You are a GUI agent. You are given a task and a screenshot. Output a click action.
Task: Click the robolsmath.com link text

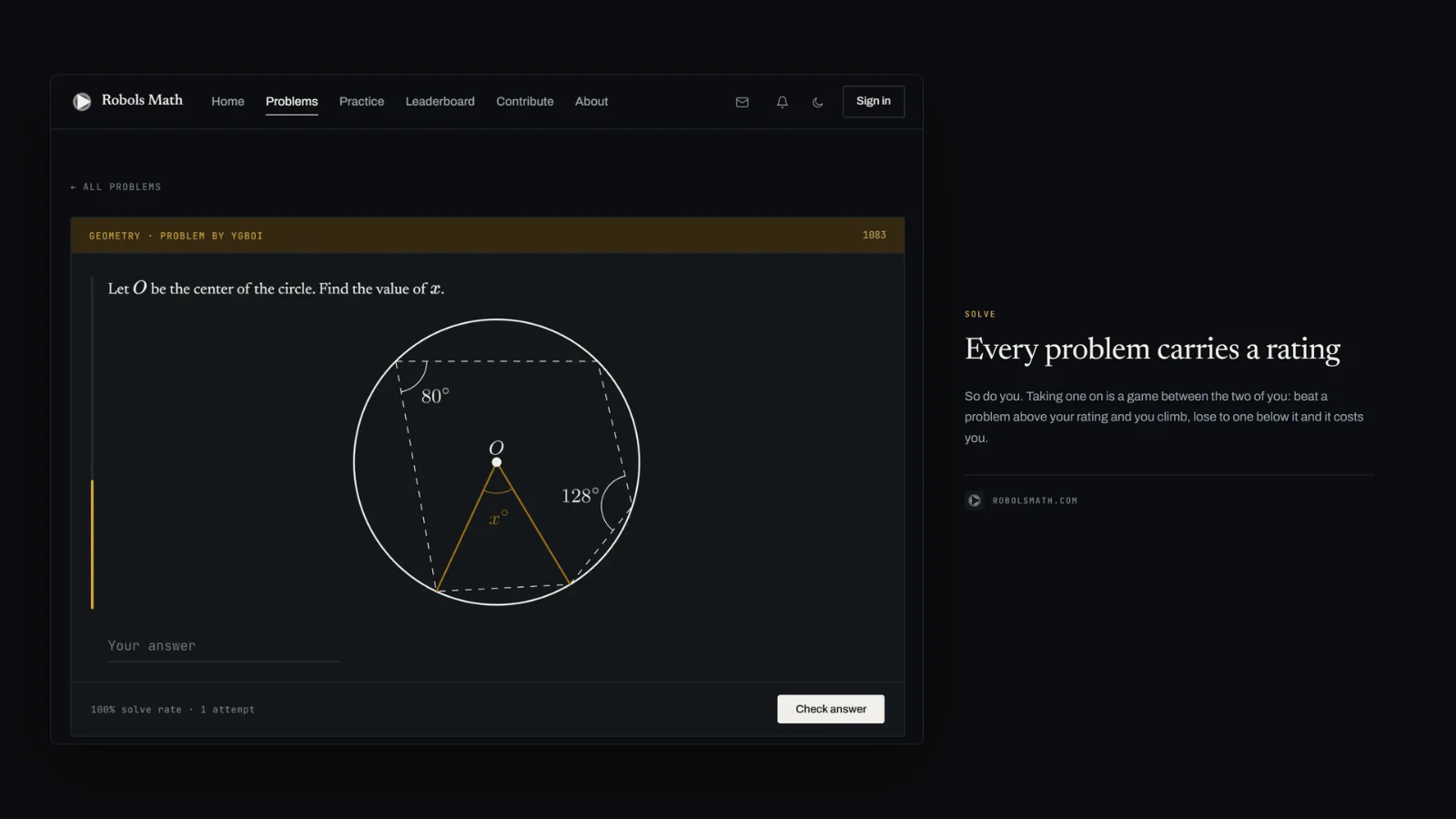pyautogui.click(x=1035, y=500)
